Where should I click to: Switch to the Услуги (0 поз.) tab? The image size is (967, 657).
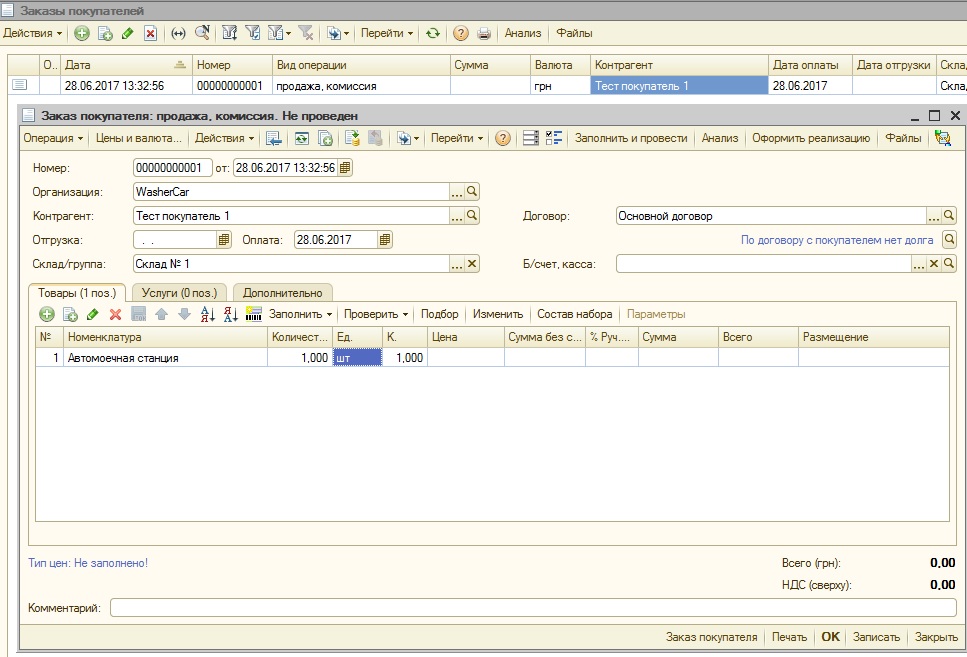(180, 292)
